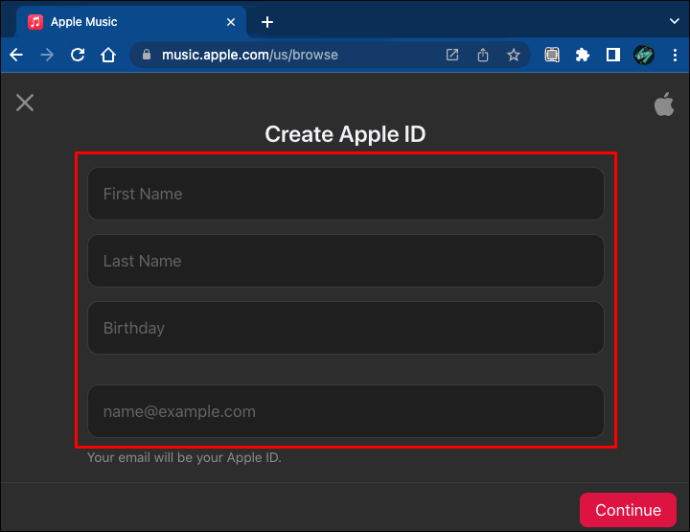Open the Chrome three-dot menu
This screenshot has width=690, height=532.
click(675, 55)
